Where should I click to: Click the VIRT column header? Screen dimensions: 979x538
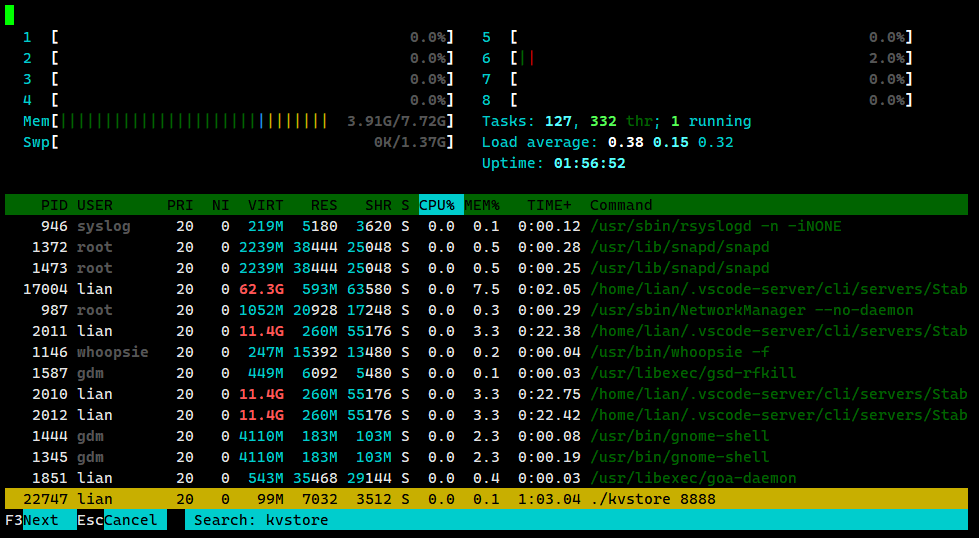(x=266, y=205)
